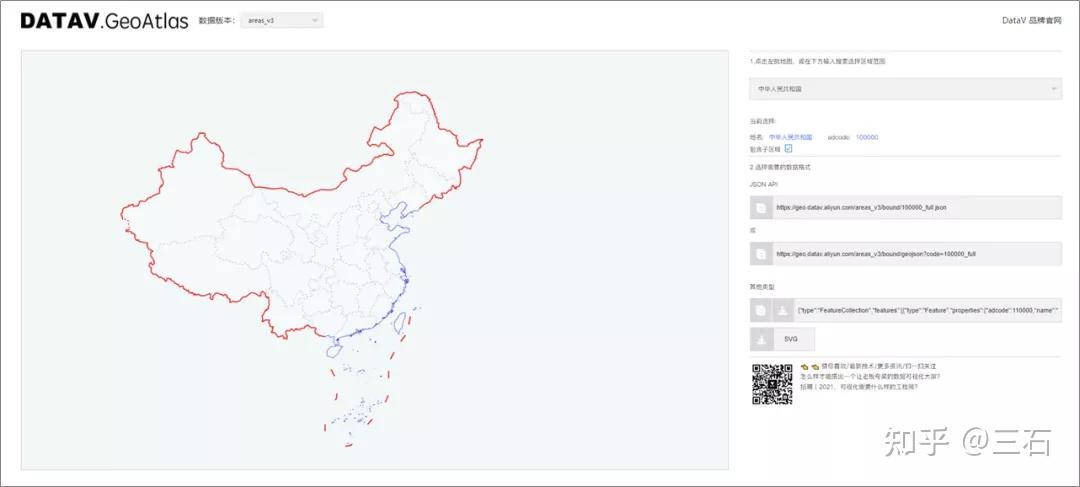Click the arrow of the region selector
The image size is (1080, 487).
coord(1054,89)
